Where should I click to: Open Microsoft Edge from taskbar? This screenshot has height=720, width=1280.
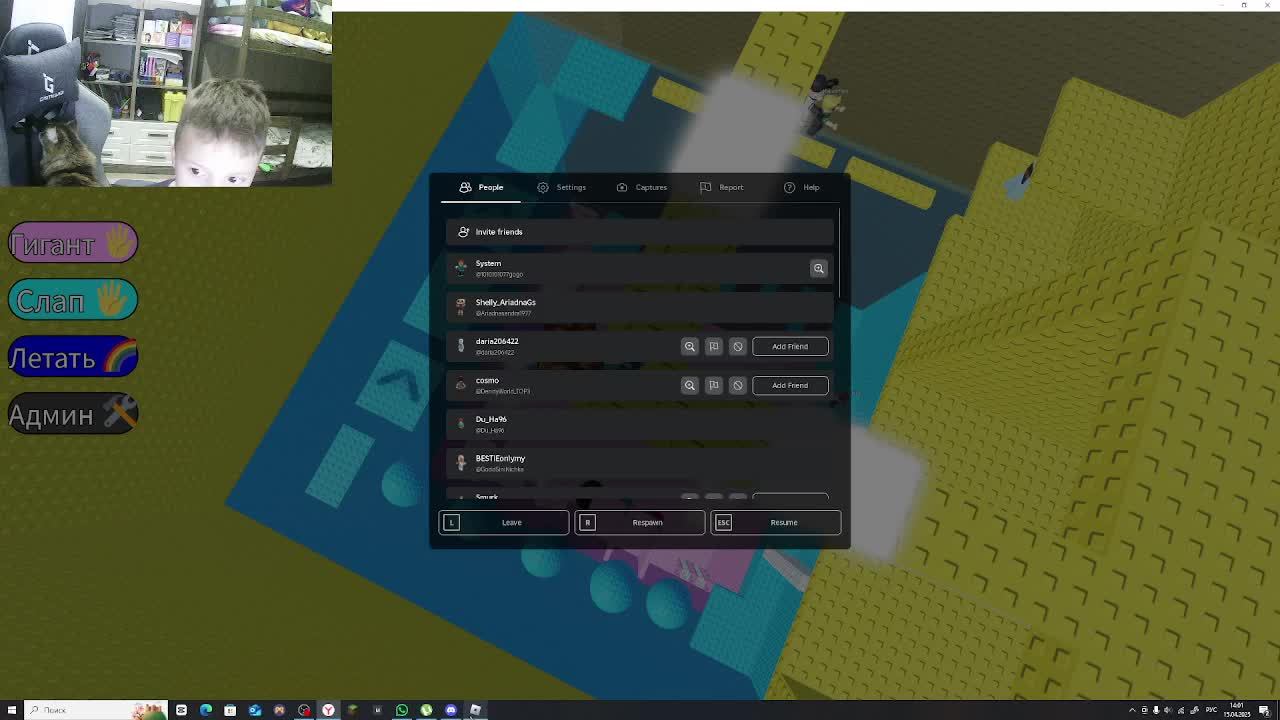pyautogui.click(x=206, y=710)
